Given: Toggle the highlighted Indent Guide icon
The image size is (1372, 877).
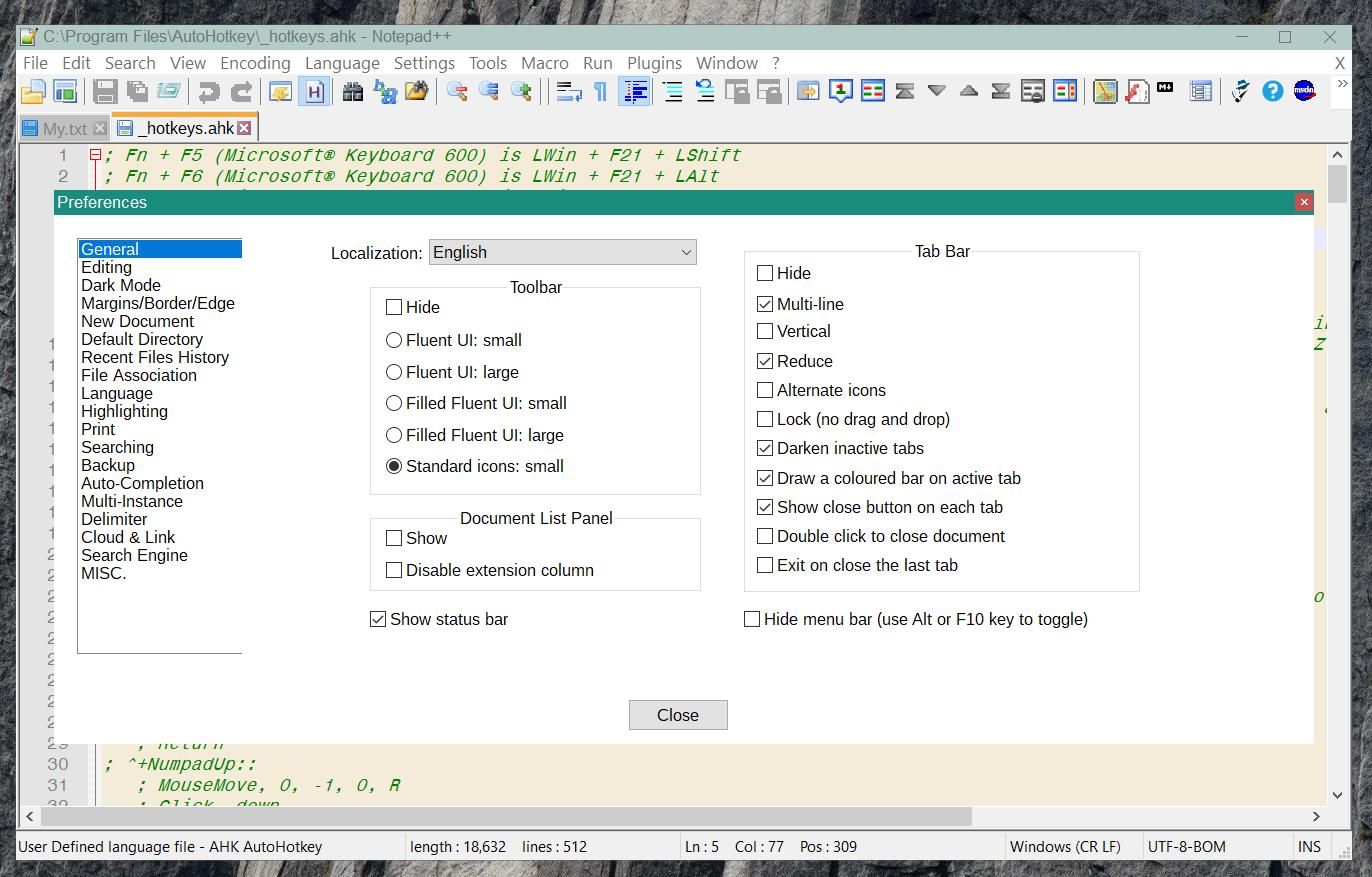Looking at the screenshot, I should point(634,92).
